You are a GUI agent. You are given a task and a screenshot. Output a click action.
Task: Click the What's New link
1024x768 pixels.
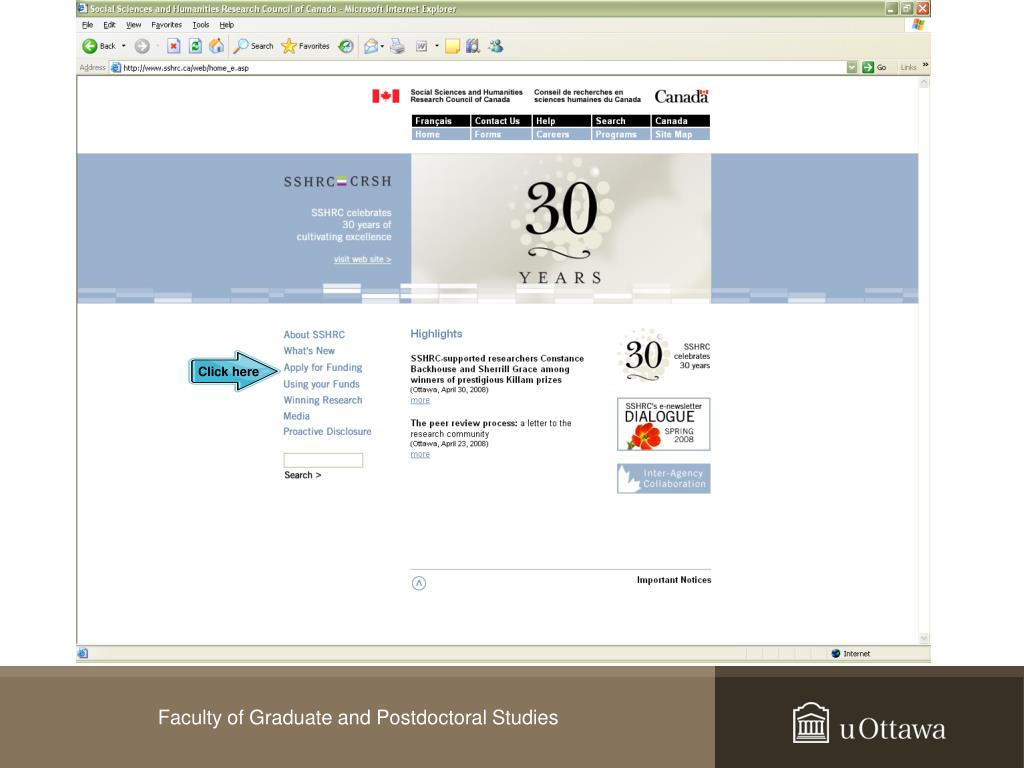[x=309, y=351]
